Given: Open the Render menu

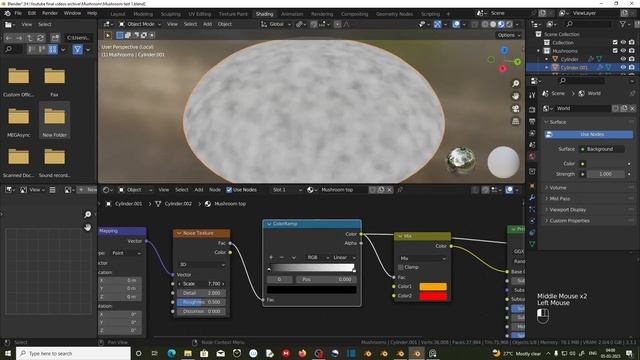Looking at the screenshot, I should [50, 13].
